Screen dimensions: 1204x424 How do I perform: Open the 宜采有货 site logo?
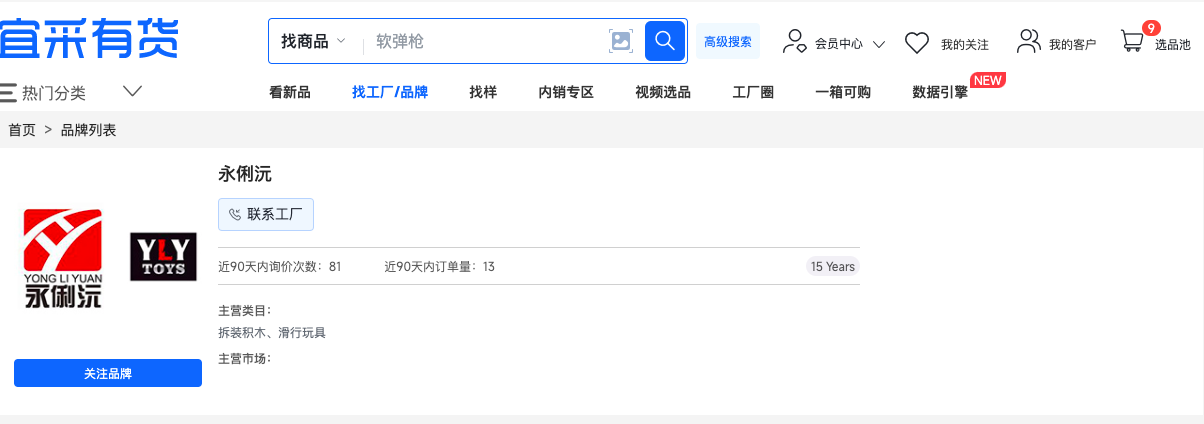point(89,39)
